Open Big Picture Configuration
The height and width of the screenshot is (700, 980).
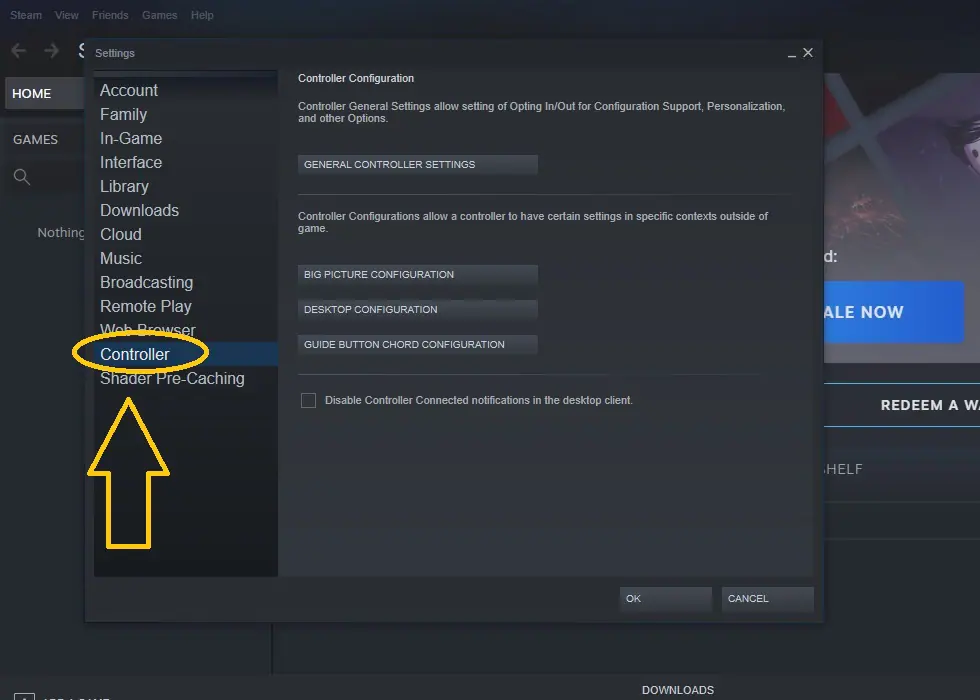418,274
